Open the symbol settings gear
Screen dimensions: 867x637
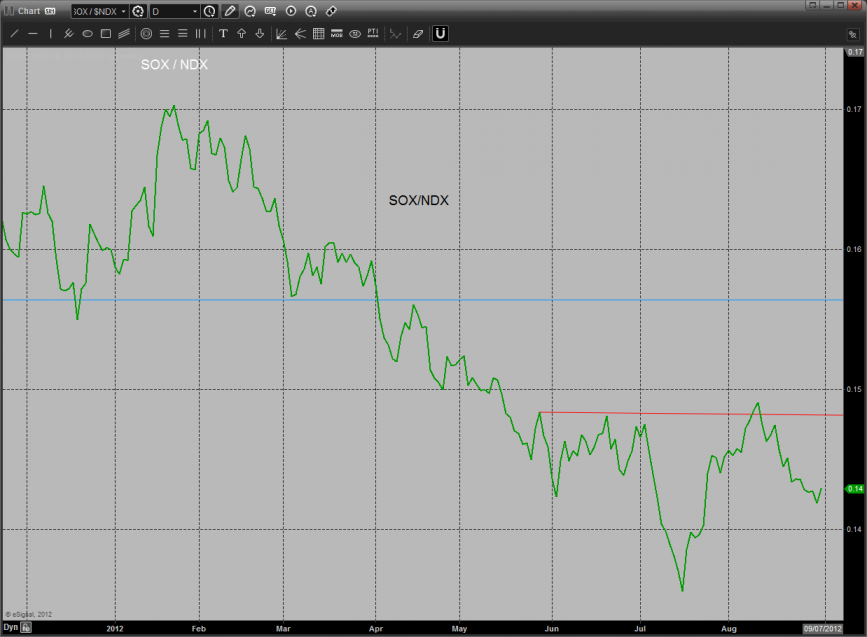coord(138,11)
